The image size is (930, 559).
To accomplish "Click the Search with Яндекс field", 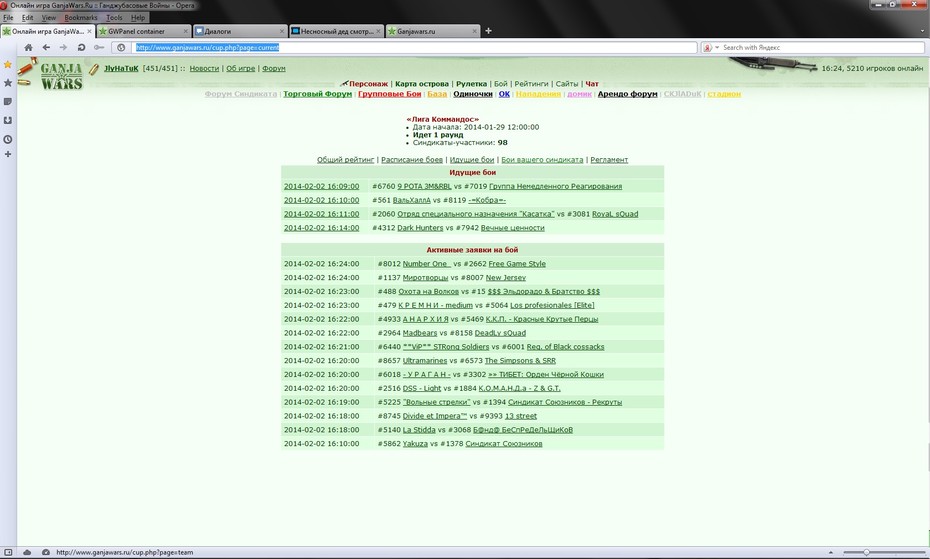I will tap(821, 47).
